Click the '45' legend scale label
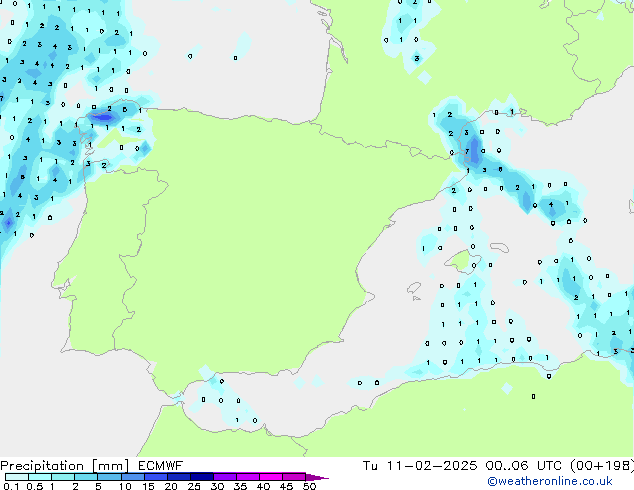This screenshot has width=634, height=490. click(286, 486)
